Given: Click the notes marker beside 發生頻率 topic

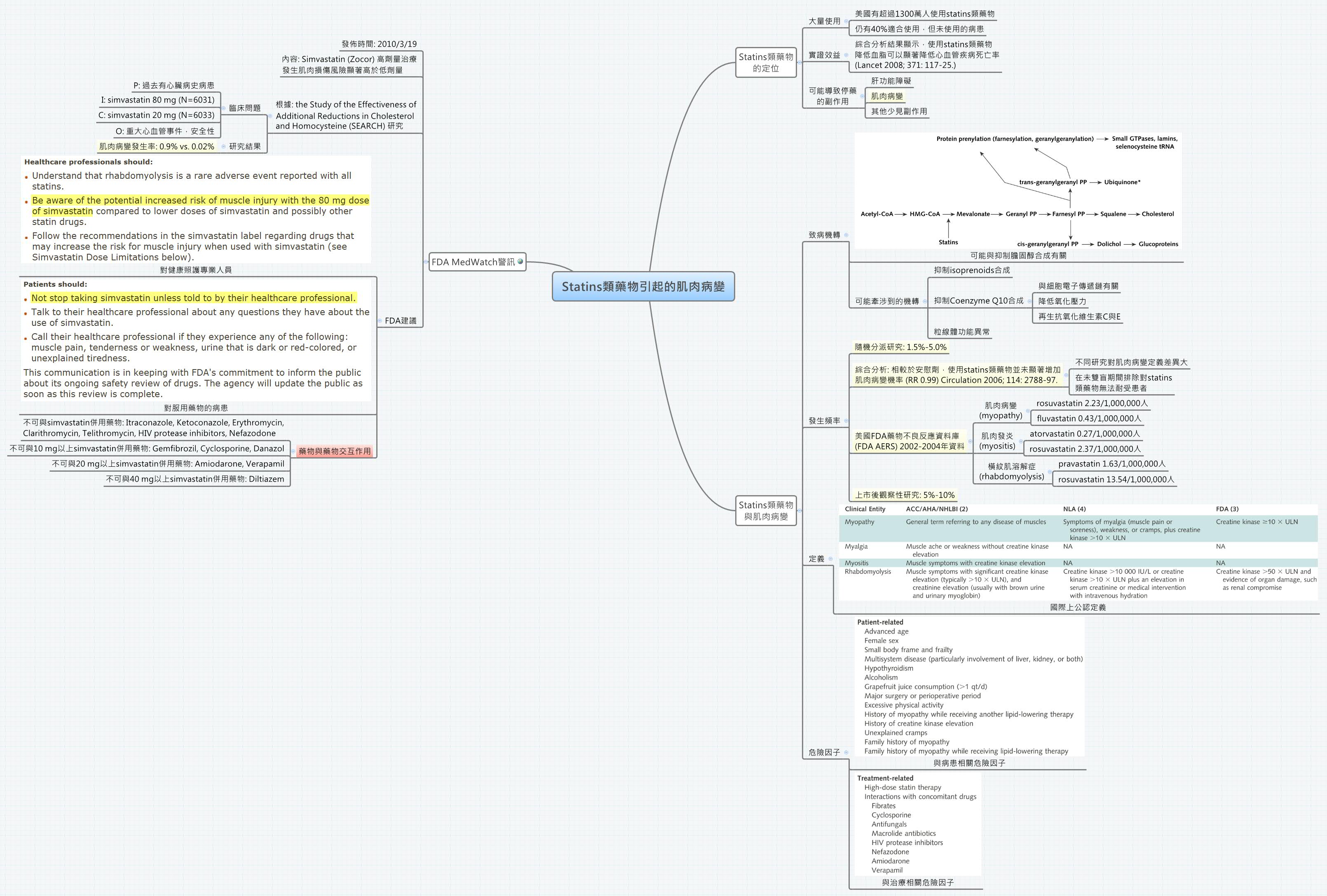Looking at the screenshot, I should (847, 421).
